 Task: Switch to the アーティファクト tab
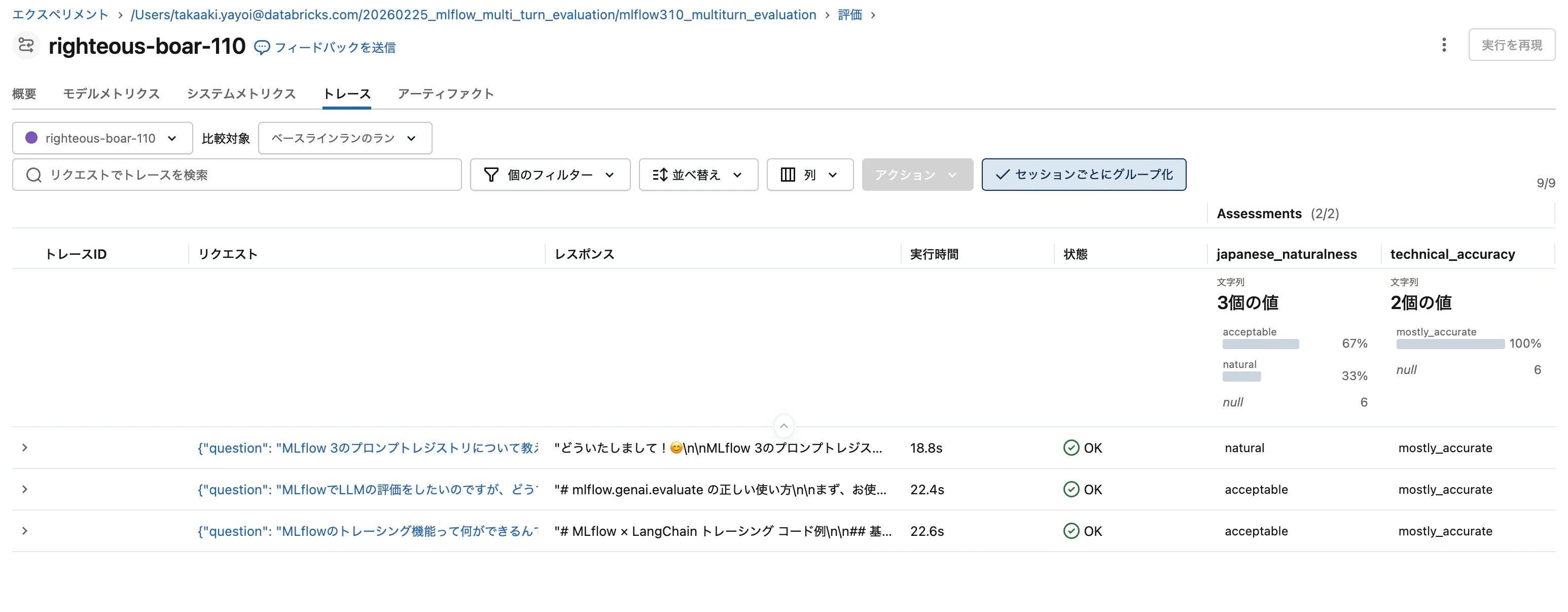[x=446, y=94]
